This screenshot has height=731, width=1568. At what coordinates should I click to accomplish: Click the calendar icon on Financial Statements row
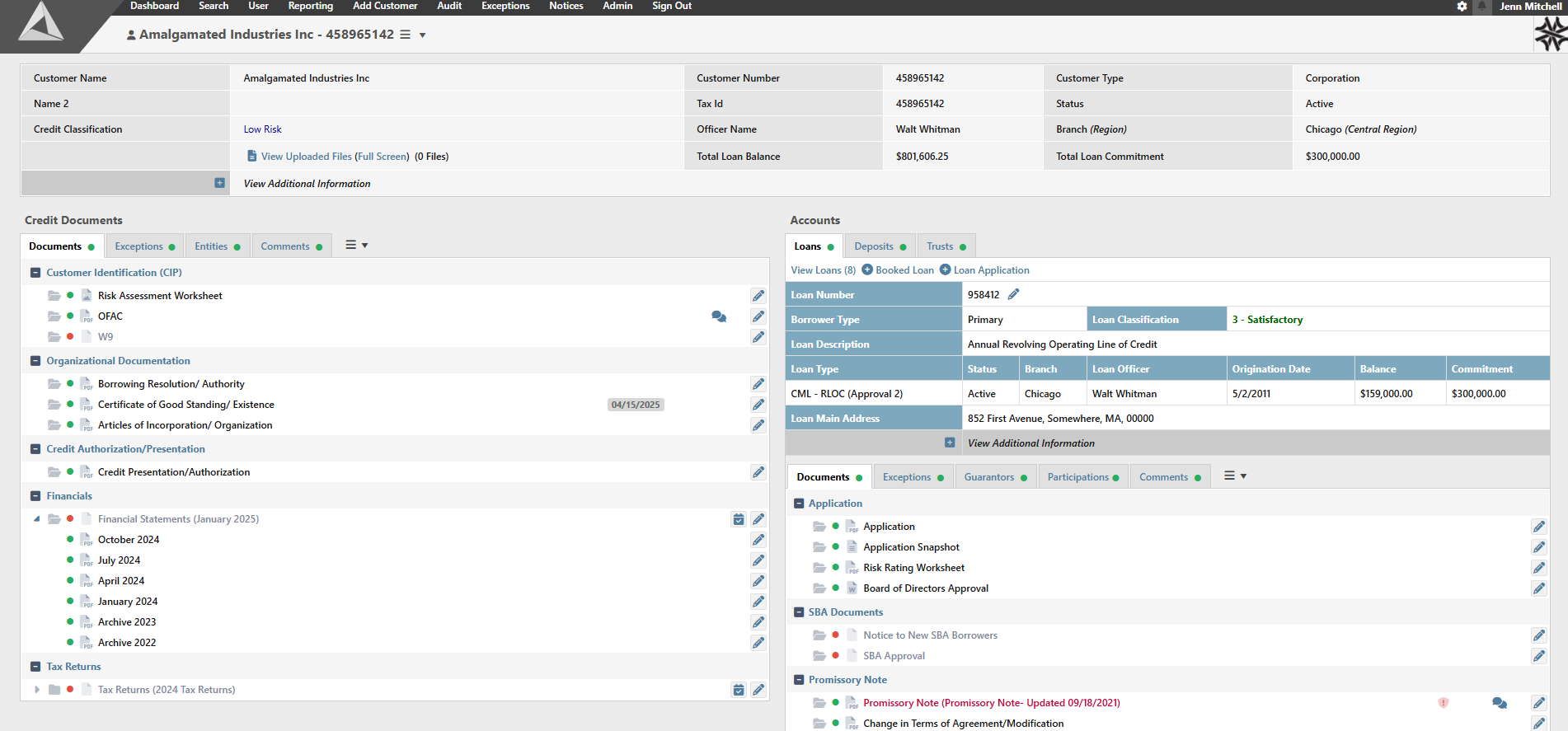click(739, 519)
